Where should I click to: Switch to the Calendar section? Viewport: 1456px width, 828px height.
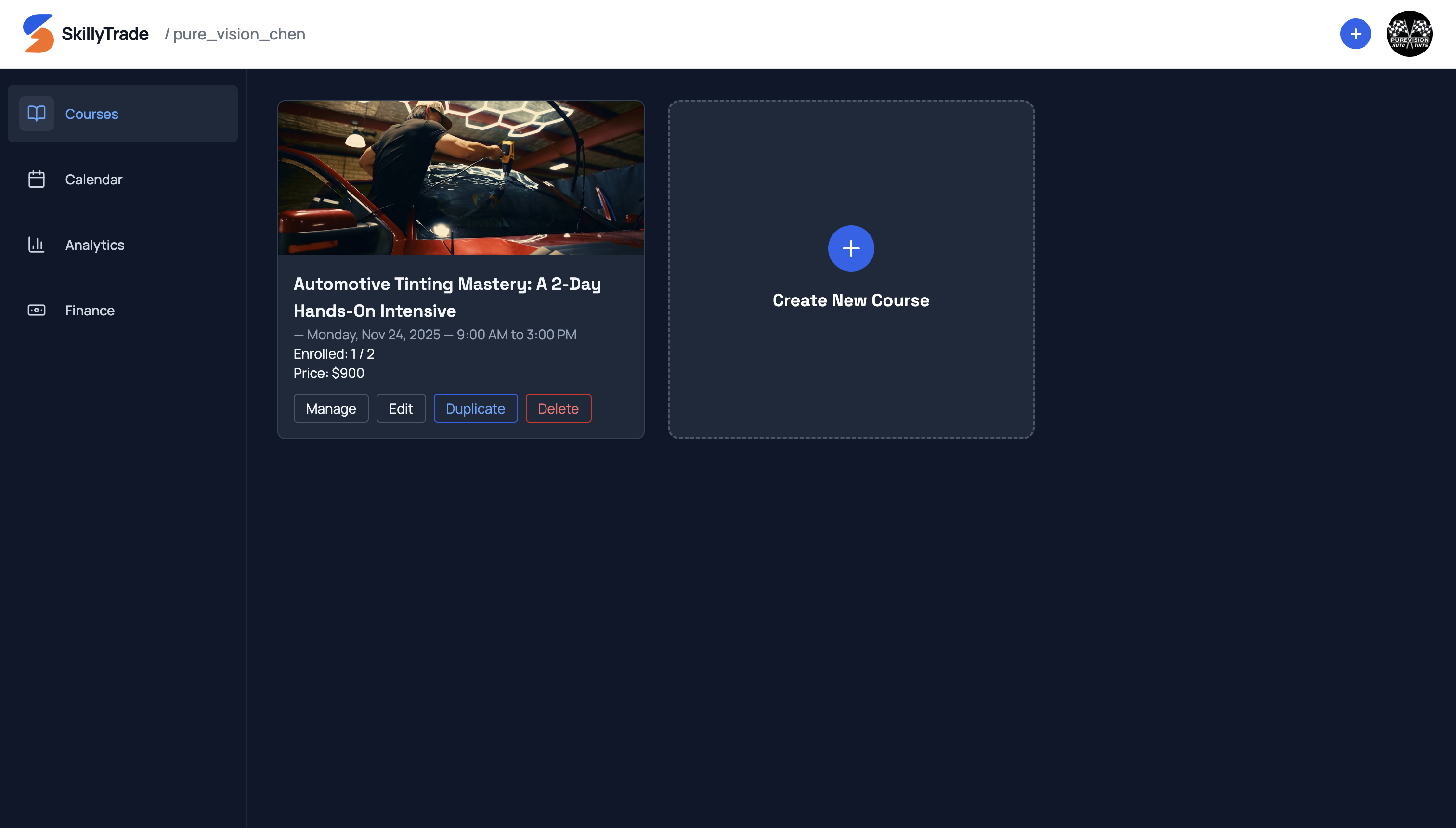click(x=94, y=179)
